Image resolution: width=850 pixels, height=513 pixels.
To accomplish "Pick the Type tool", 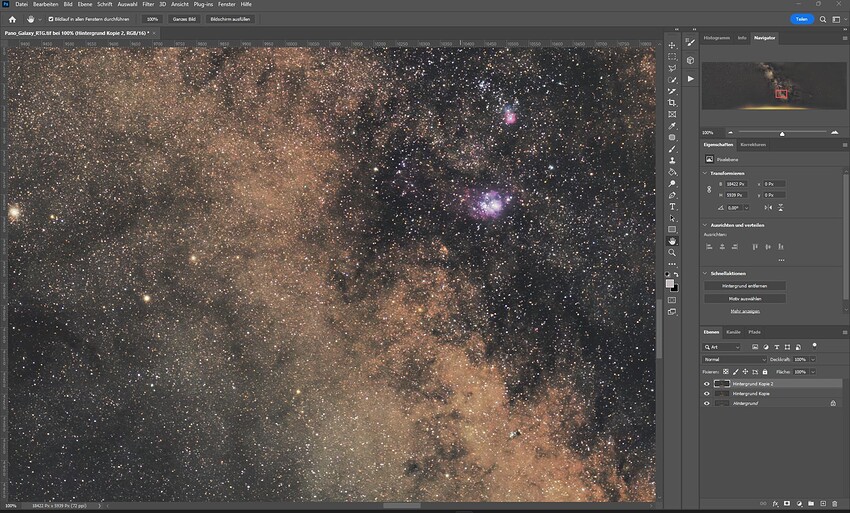I will click(x=672, y=207).
